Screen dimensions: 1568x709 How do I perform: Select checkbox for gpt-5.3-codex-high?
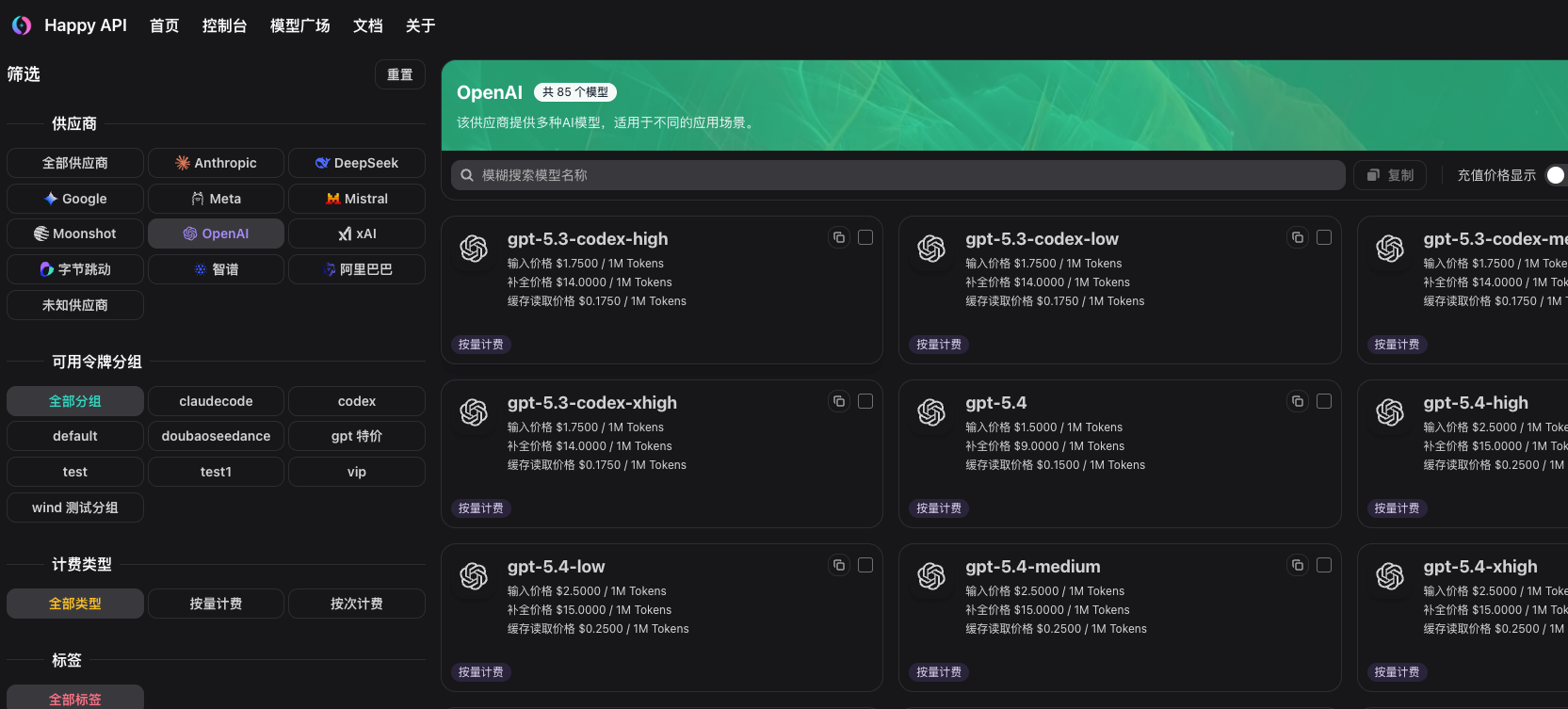(865, 237)
